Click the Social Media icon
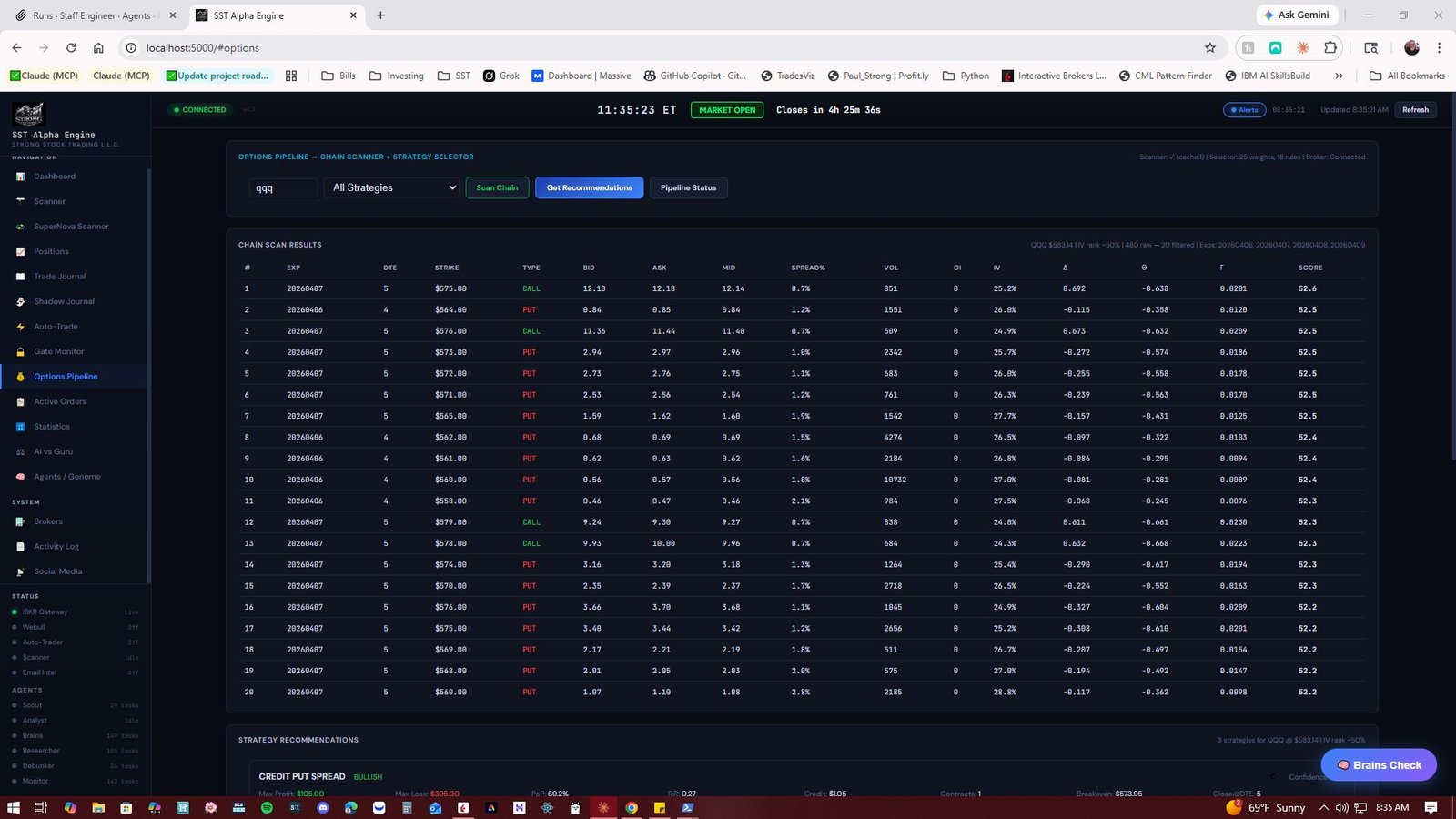The height and width of the screenshot is (819, 1456). (20, 571)
